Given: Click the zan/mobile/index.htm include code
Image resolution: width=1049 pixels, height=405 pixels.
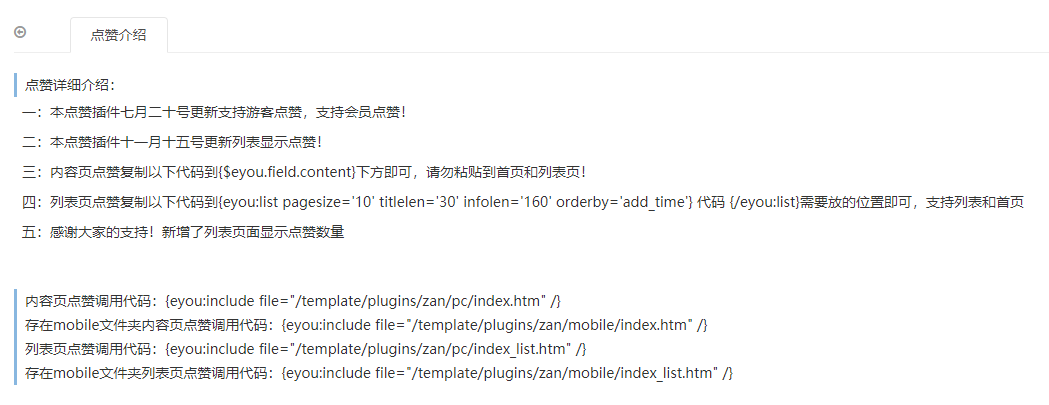Looking at the screenshot, I should coord(495,325).
